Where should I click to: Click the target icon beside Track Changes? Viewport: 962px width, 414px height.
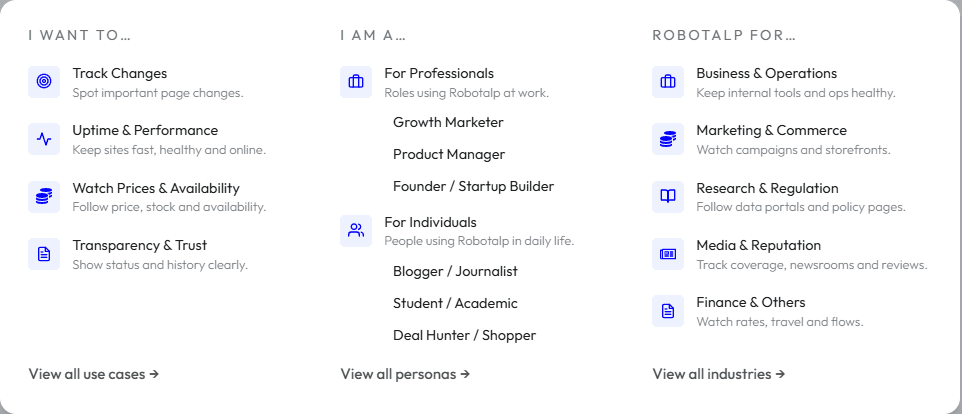44,82
